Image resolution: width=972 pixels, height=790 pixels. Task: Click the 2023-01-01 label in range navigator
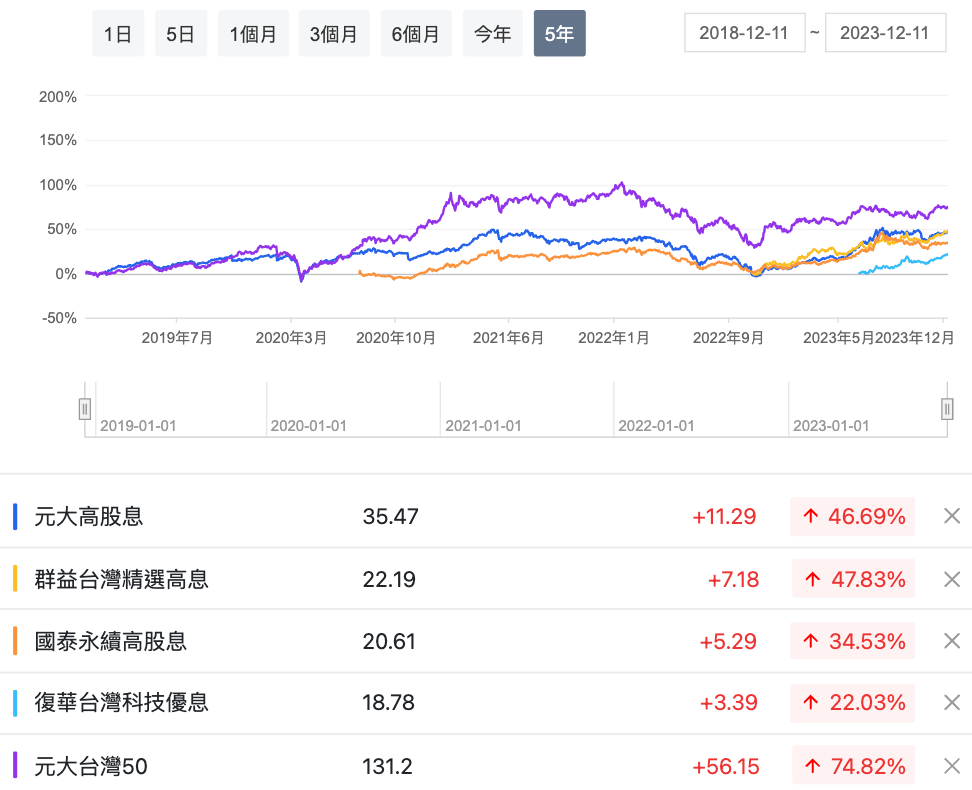[831, 426]
